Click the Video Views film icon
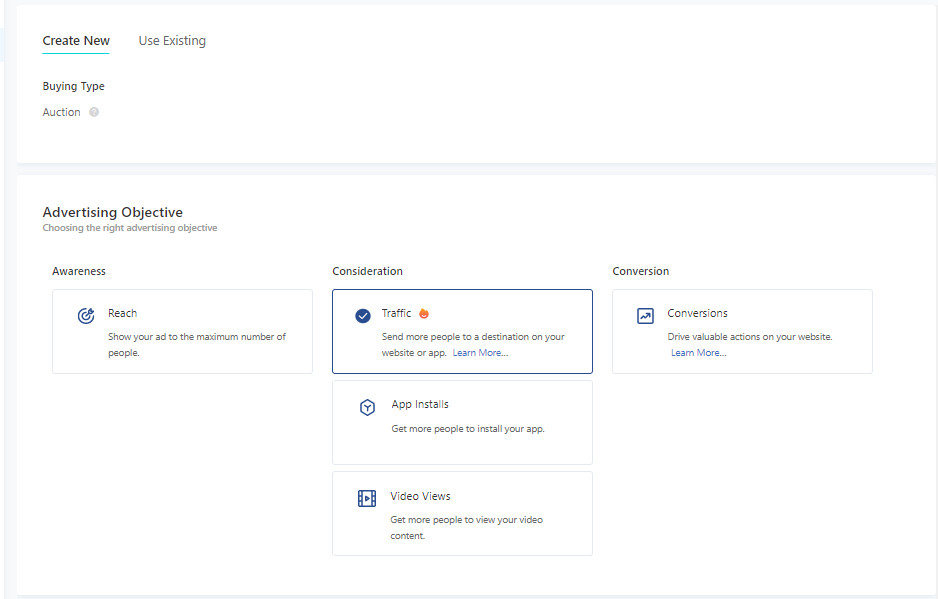This screenshot has height=599, width=938. (x=367, y=498)
